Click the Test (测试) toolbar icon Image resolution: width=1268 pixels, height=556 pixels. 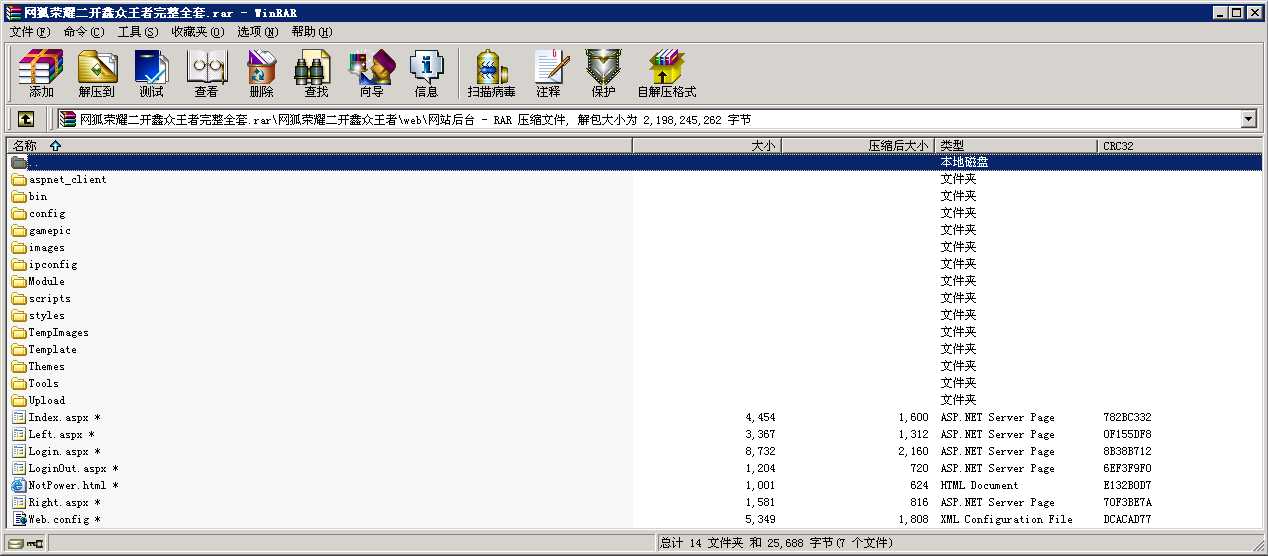(151, 73)
